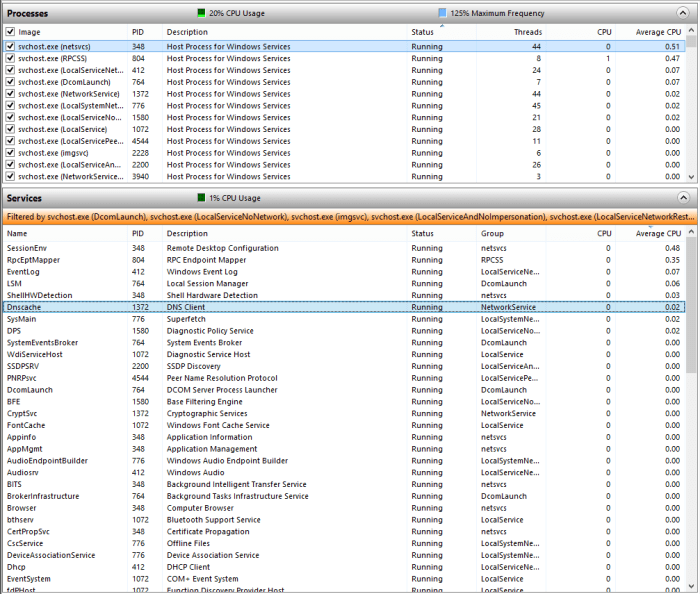
Task: Select the SystemEventsBroker service row
Action: (344, 343)
